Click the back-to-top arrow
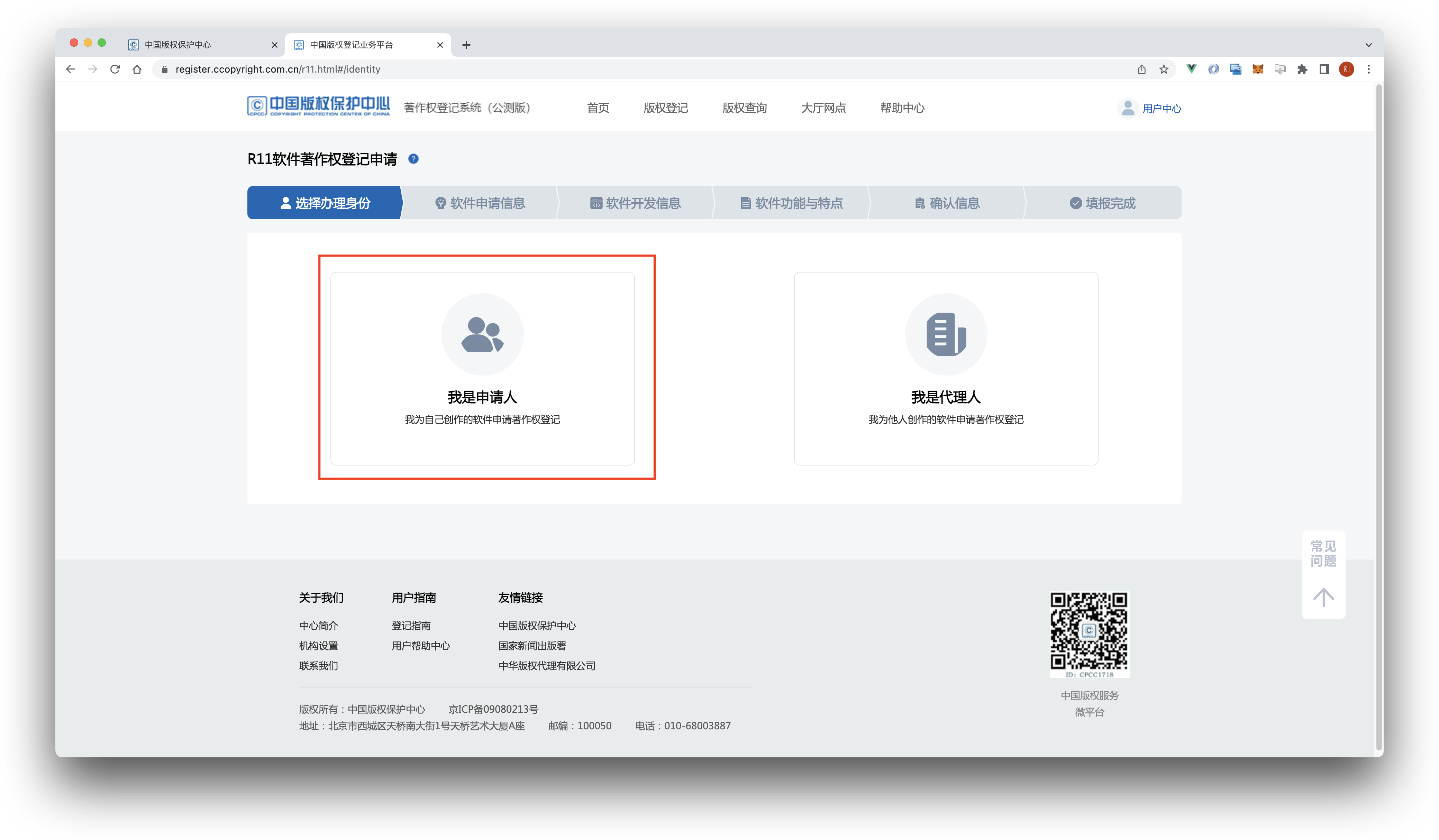Viewport: 1439px width, 840px height. tap(1323, 597)
